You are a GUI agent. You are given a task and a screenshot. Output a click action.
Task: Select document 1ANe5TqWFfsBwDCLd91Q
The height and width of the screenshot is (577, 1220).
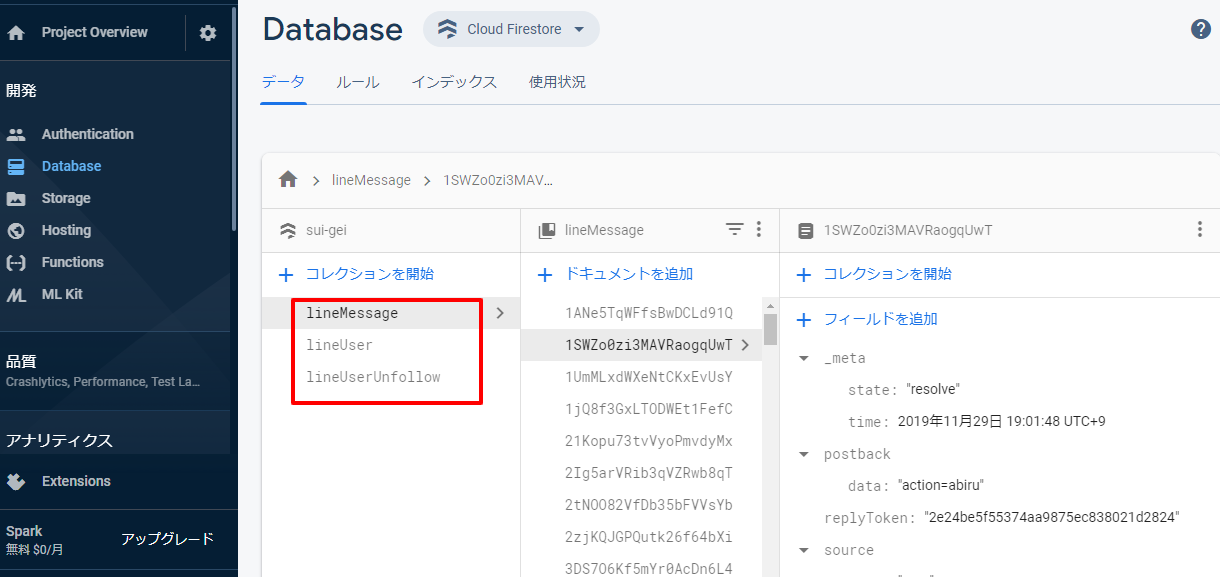point(648,313)
